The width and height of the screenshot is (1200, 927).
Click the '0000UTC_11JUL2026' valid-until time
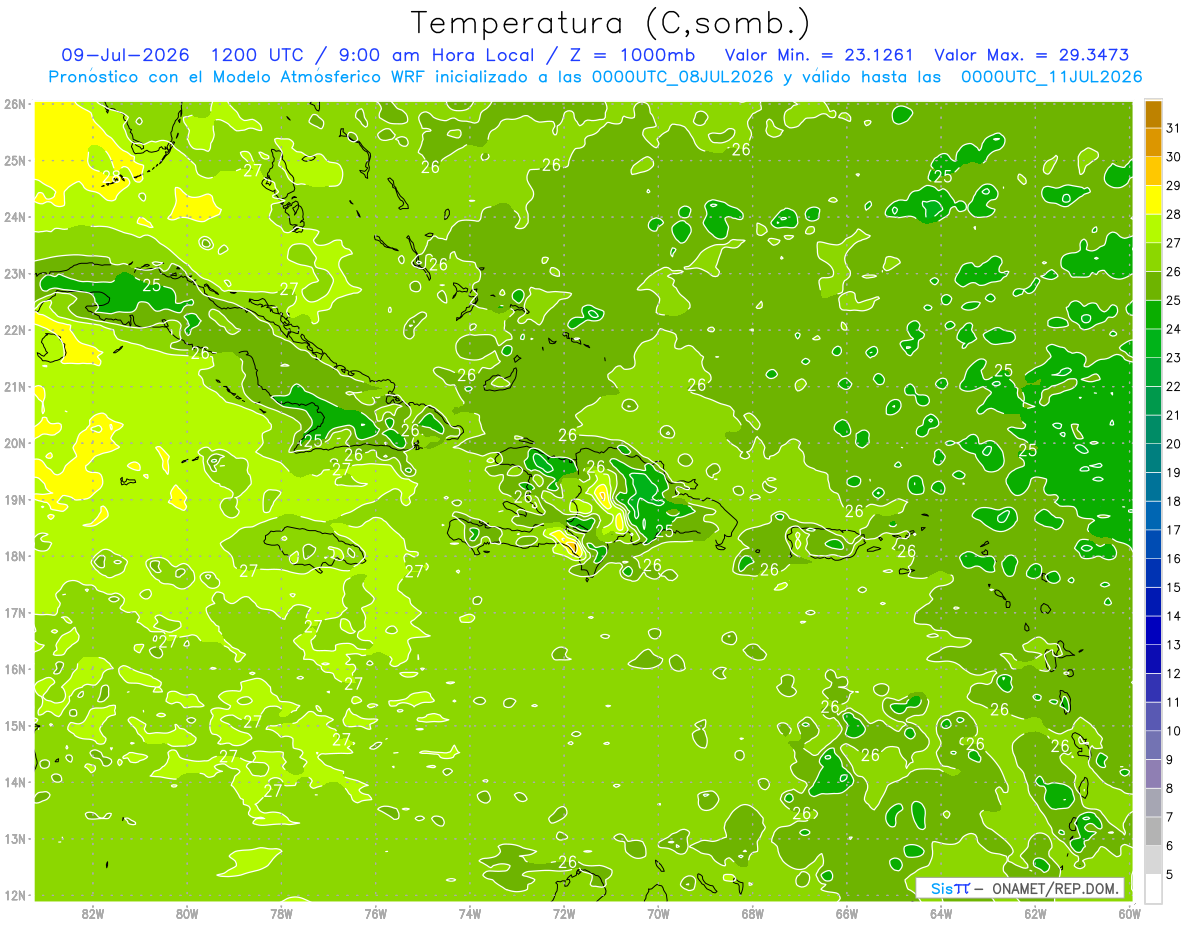point(1051,77)
